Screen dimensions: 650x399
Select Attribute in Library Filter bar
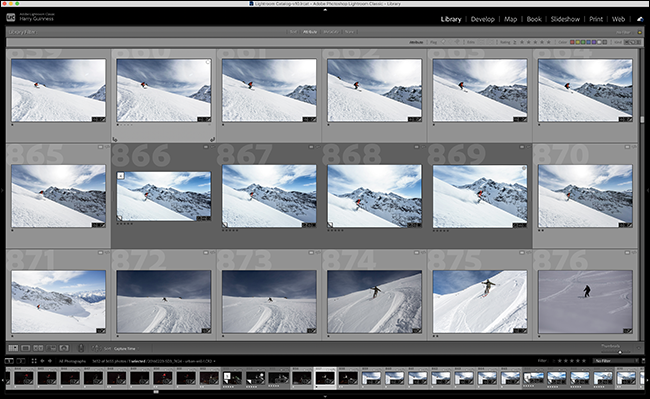tap(310, 32)
